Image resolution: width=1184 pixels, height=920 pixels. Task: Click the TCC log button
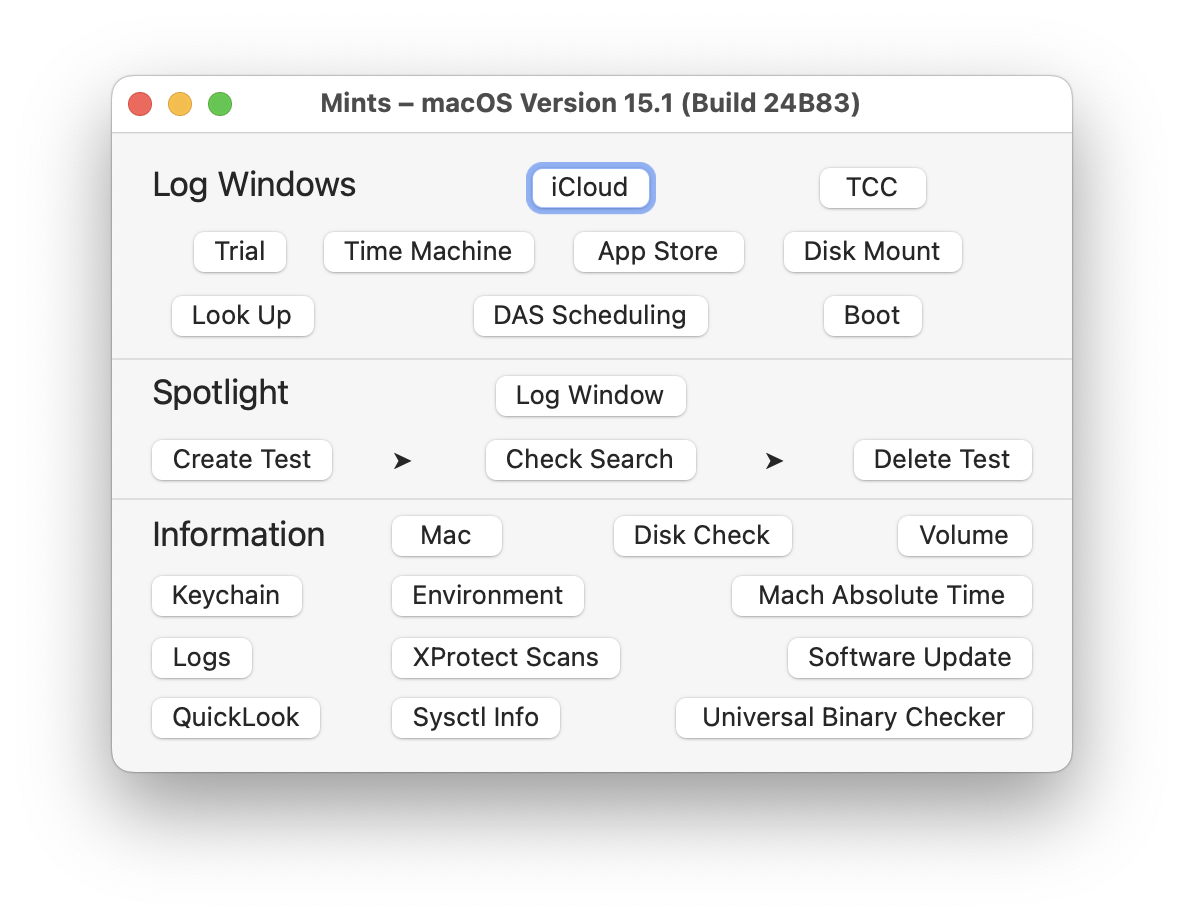[872, 188]
